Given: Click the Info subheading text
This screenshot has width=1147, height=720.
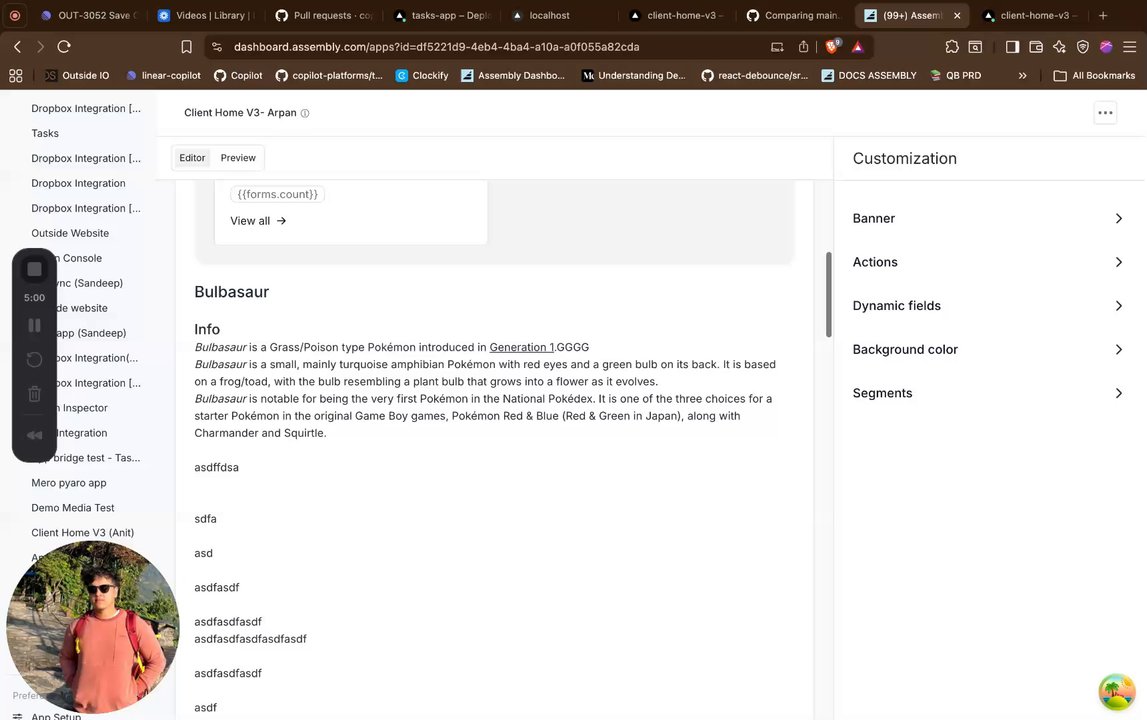Looking at the screenshot, I should pos(207,329).
